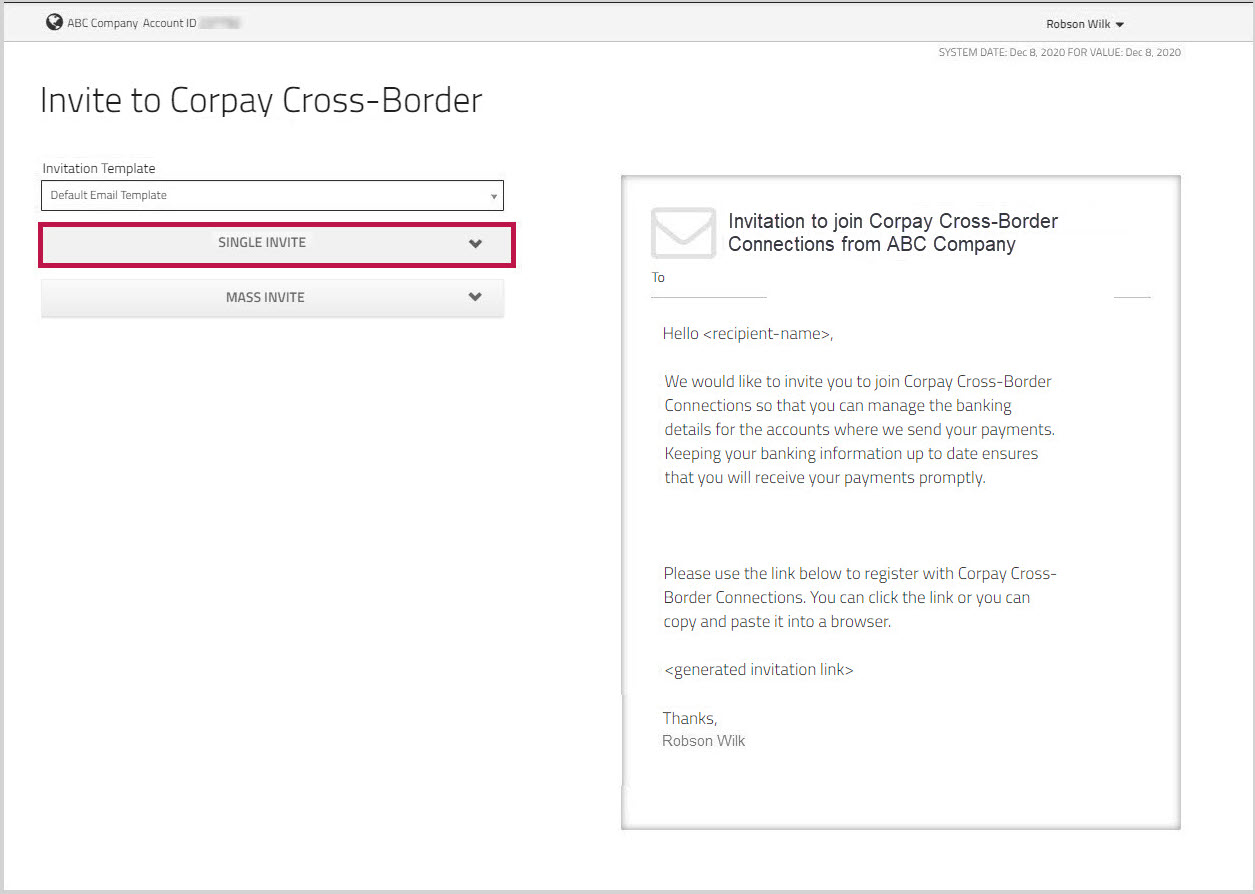1255x894 pixels.
Task: Click the 'We would like to invite you' paragraph
Action: 860,429
